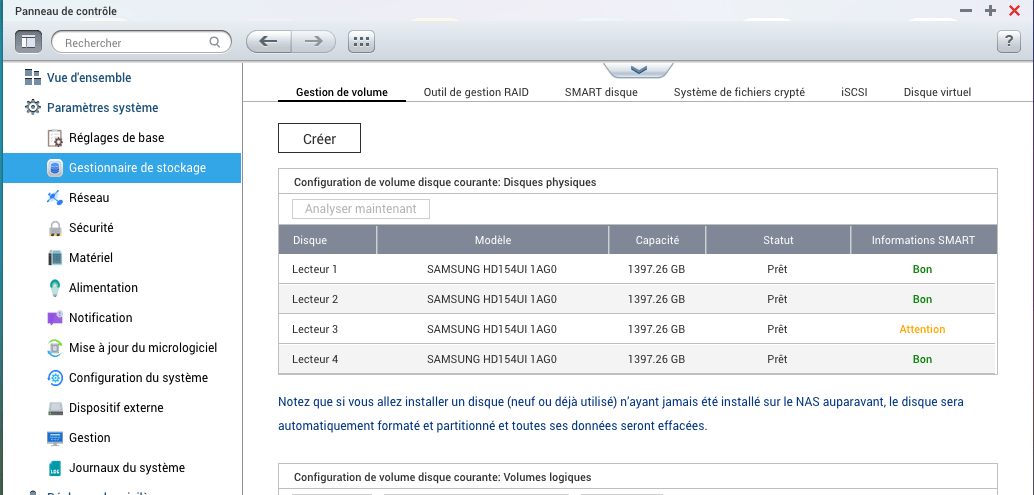Click the Matériel icon
The height and width of the screenshot is (495, 1034).
tap(55, 258)
